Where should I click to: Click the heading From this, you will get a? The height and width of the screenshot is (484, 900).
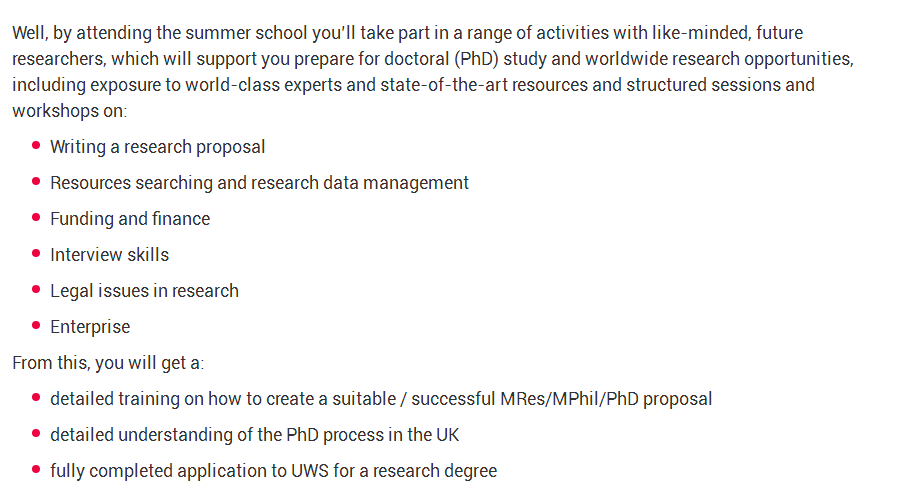tap(108, 363)
